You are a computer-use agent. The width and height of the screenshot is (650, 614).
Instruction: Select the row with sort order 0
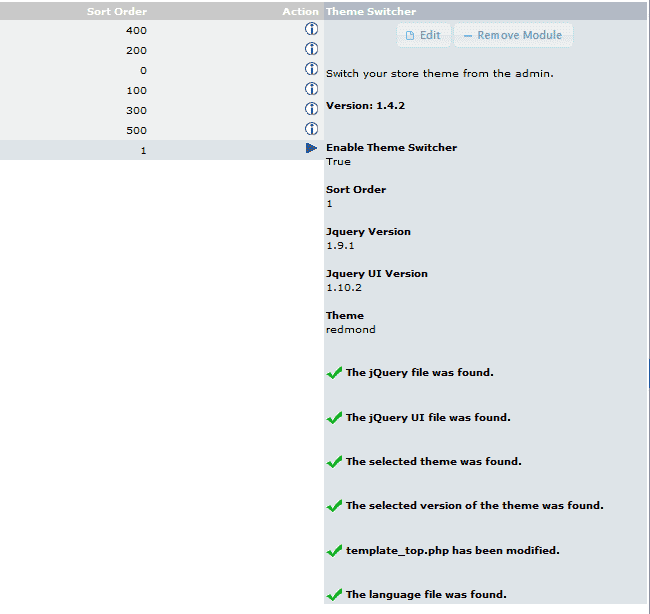click(x=162, y=70)
